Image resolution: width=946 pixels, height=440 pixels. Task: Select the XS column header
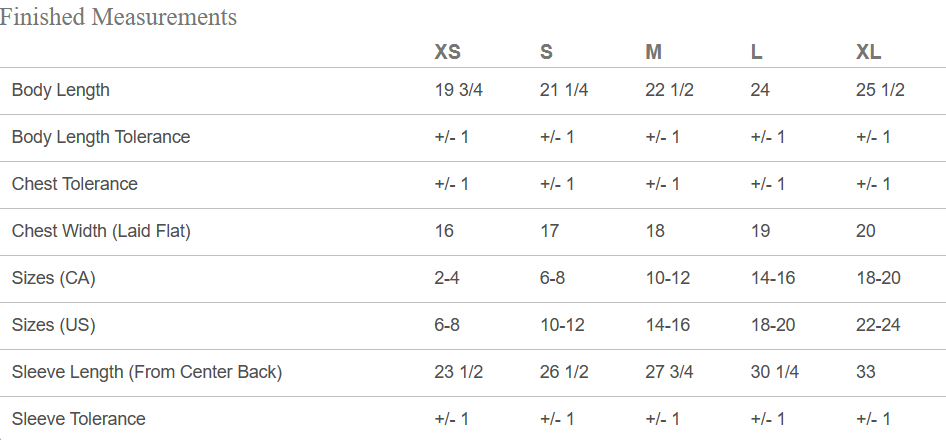tap(448, 52)
